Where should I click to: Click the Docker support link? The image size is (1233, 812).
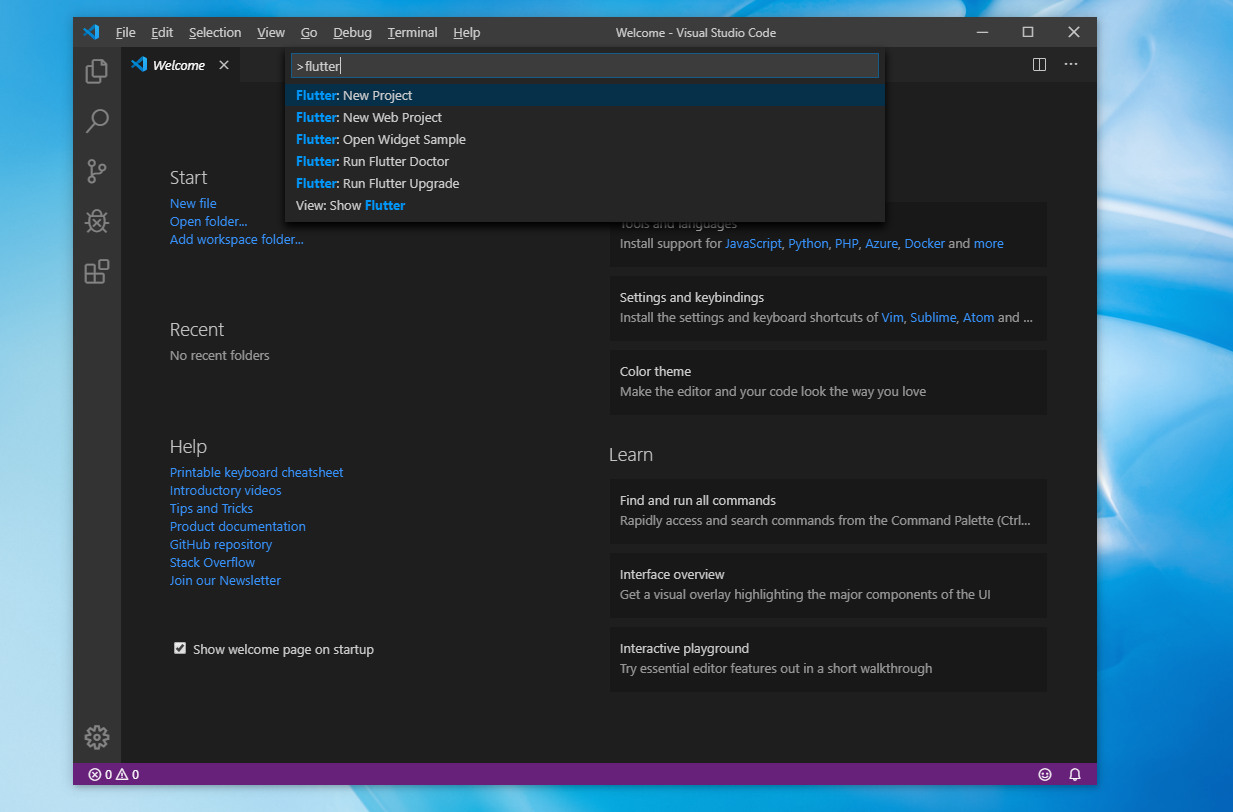click(925, 243)
